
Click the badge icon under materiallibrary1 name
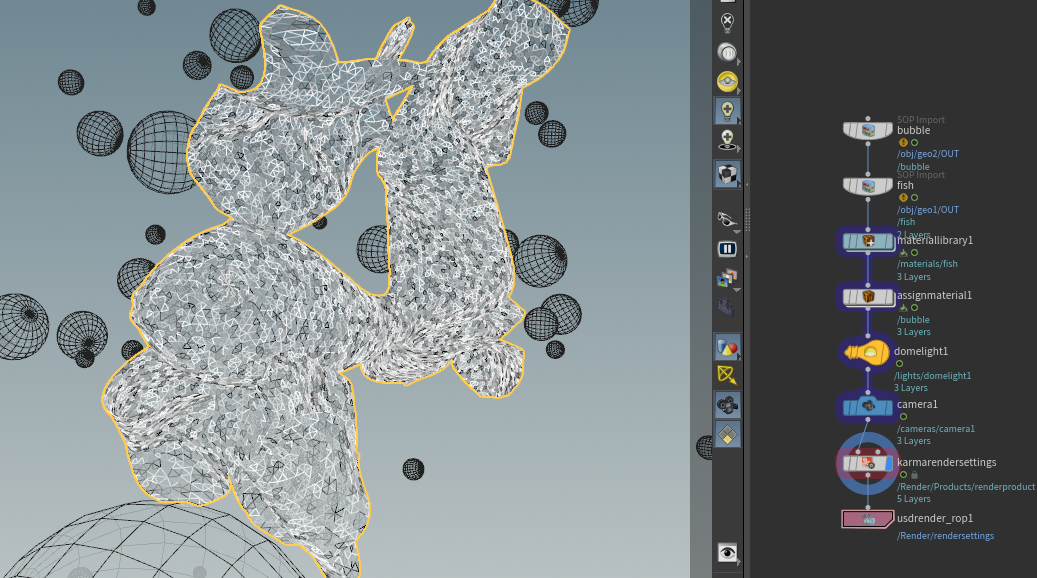903,252
